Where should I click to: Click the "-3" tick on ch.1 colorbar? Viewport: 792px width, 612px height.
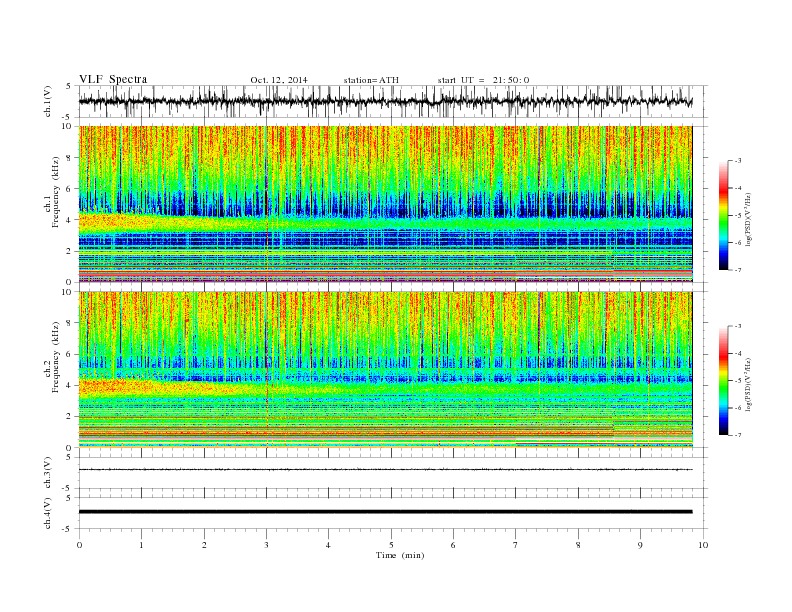point(737,161)
